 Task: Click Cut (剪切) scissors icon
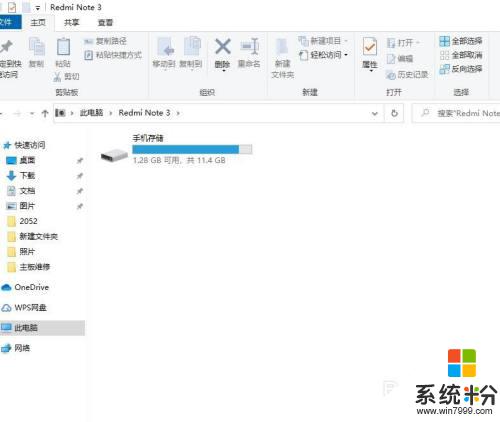pos(57,77)
